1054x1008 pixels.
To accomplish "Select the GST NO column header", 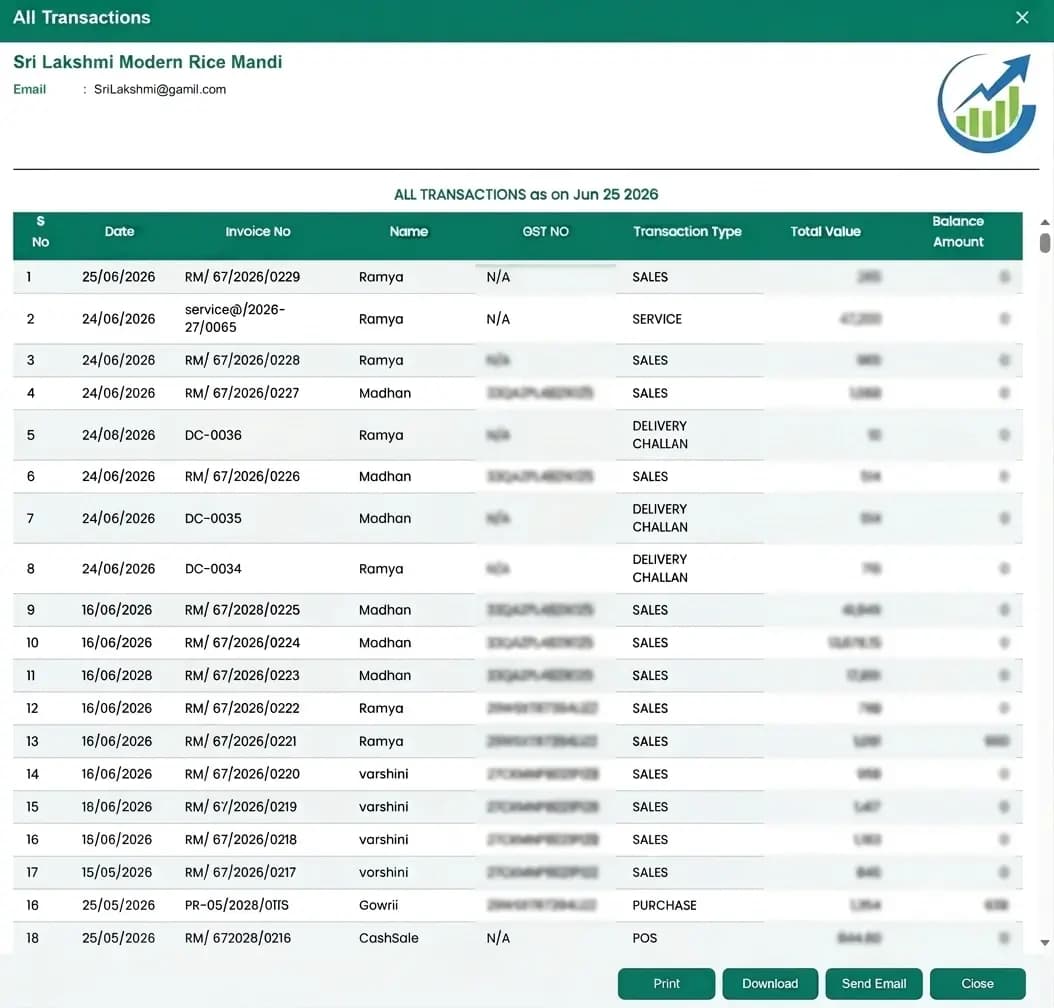I will pyautogui.click(x=545, y=231).
